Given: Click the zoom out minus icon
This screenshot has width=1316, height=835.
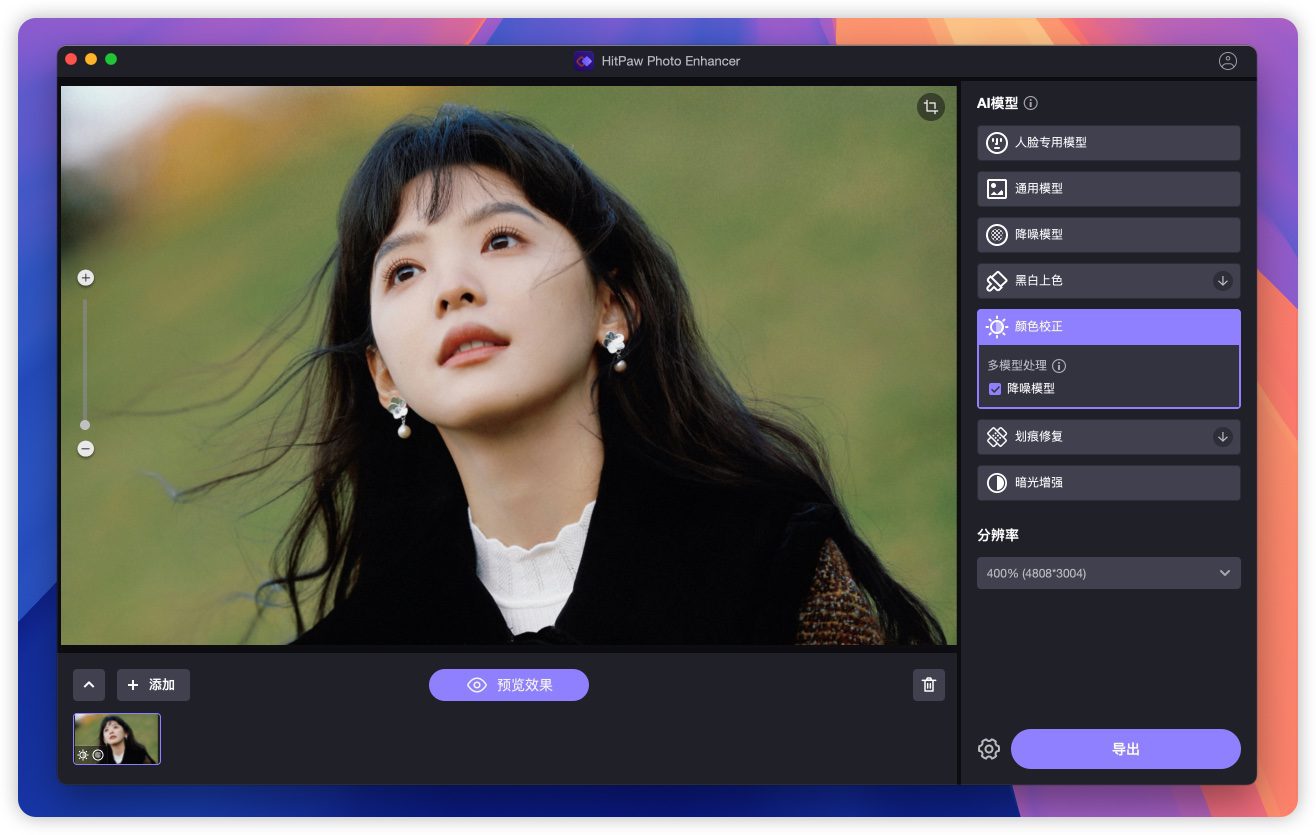Looking at the screenshot, I should [86, 449].
